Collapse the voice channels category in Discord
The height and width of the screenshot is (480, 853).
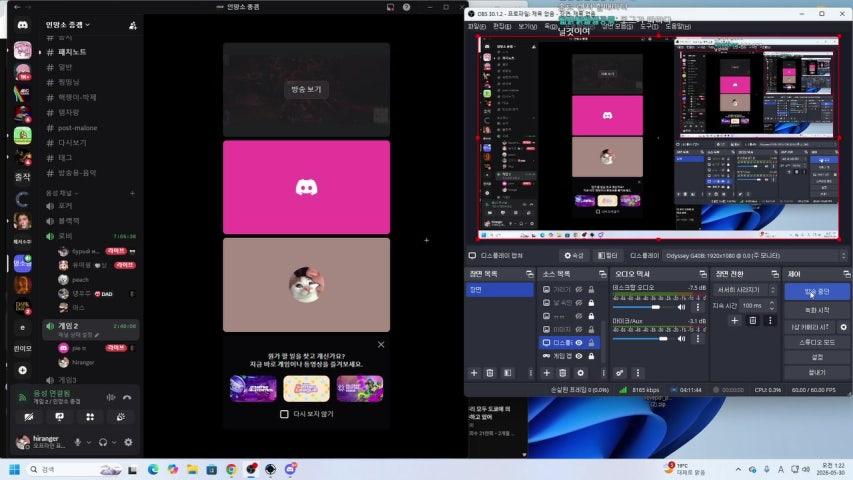(61, 193)
